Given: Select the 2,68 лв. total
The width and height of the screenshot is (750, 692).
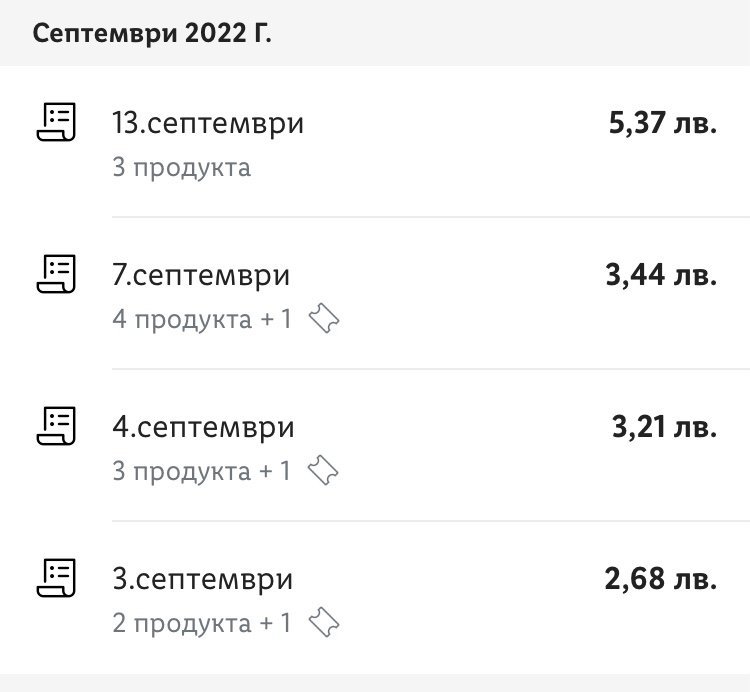Looking at the screenshot, I should coord(661,579).
